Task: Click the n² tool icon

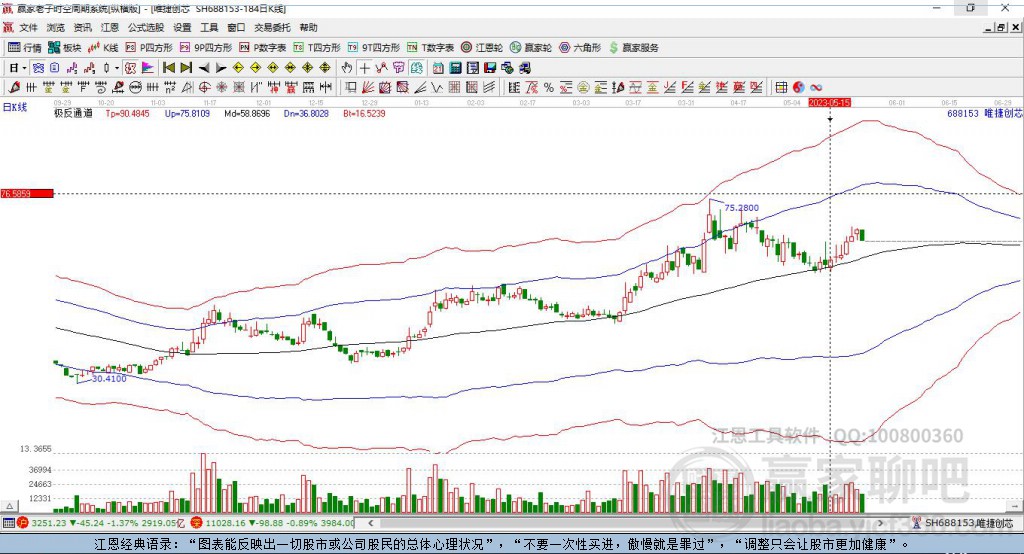Action: tap(170, 87)
